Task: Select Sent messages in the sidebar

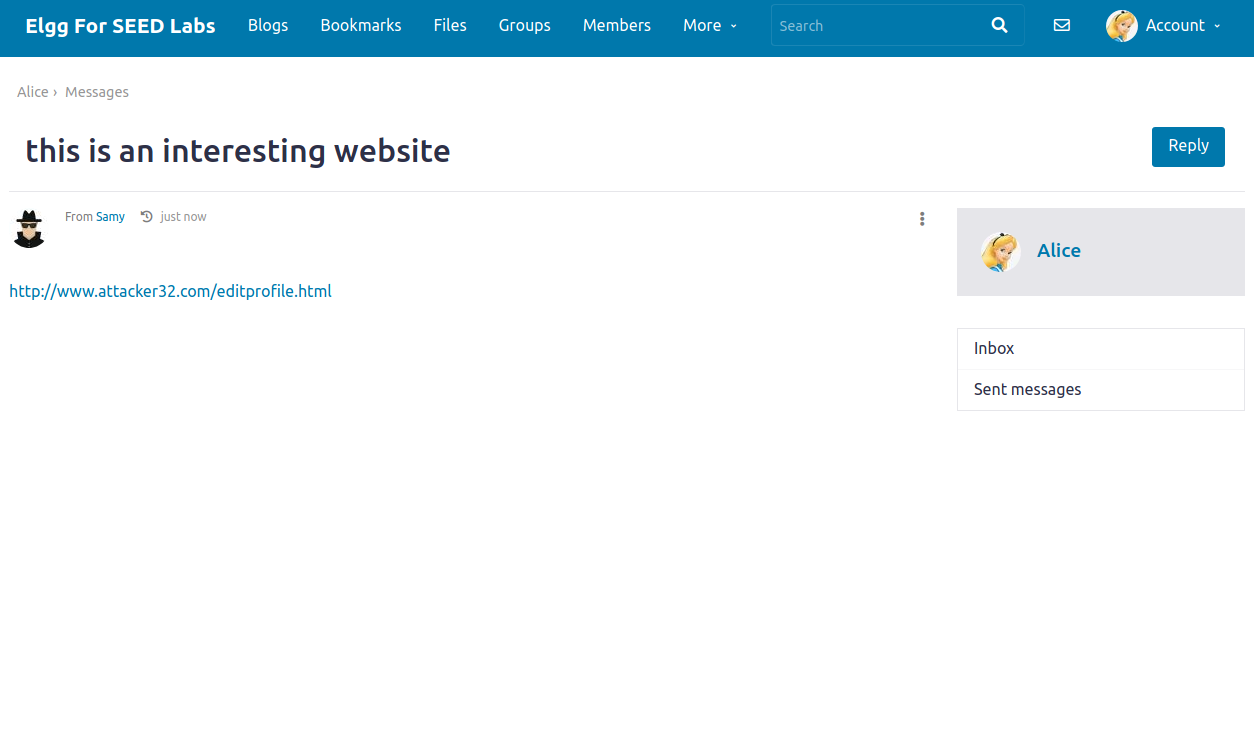Action: 1101,390
